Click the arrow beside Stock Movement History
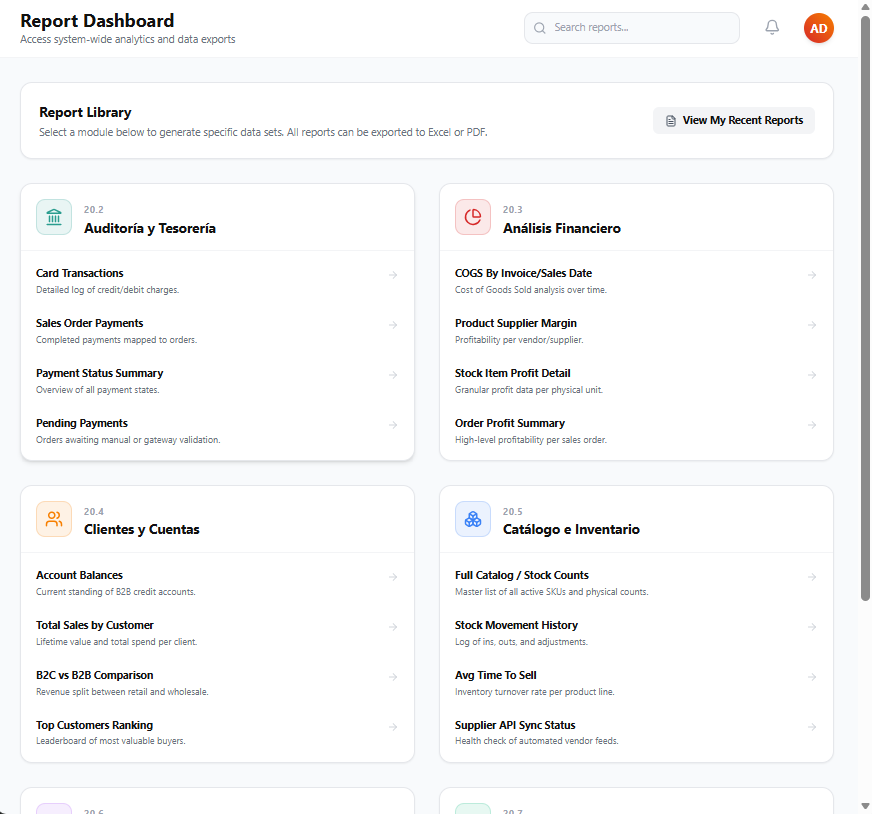The height and width of the screenshot is (814, 872). tap(812, 627)
